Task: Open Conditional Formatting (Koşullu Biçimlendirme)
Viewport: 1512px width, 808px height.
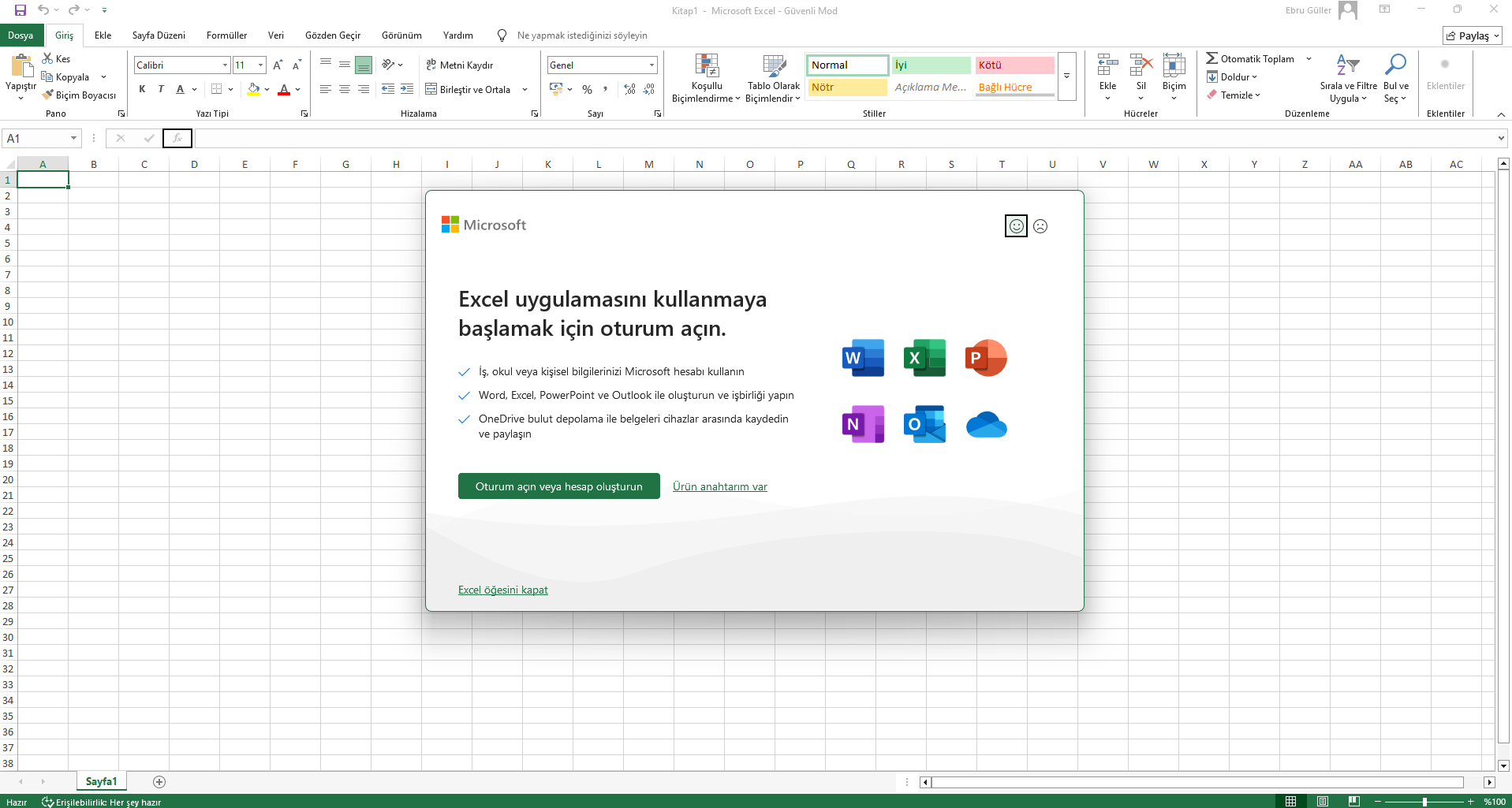Action: pos(706,78)
